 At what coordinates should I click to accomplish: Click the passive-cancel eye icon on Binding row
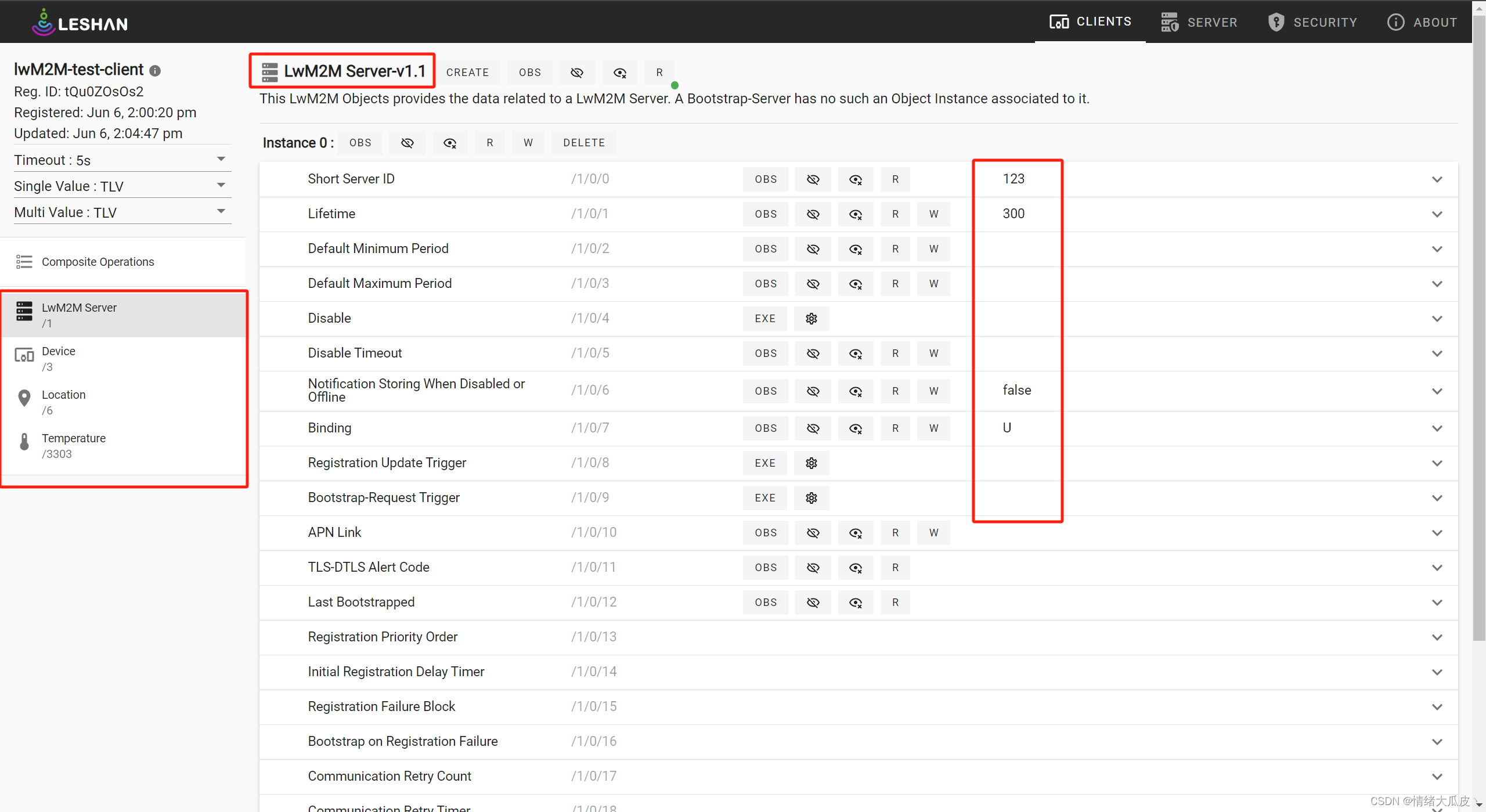855,428
